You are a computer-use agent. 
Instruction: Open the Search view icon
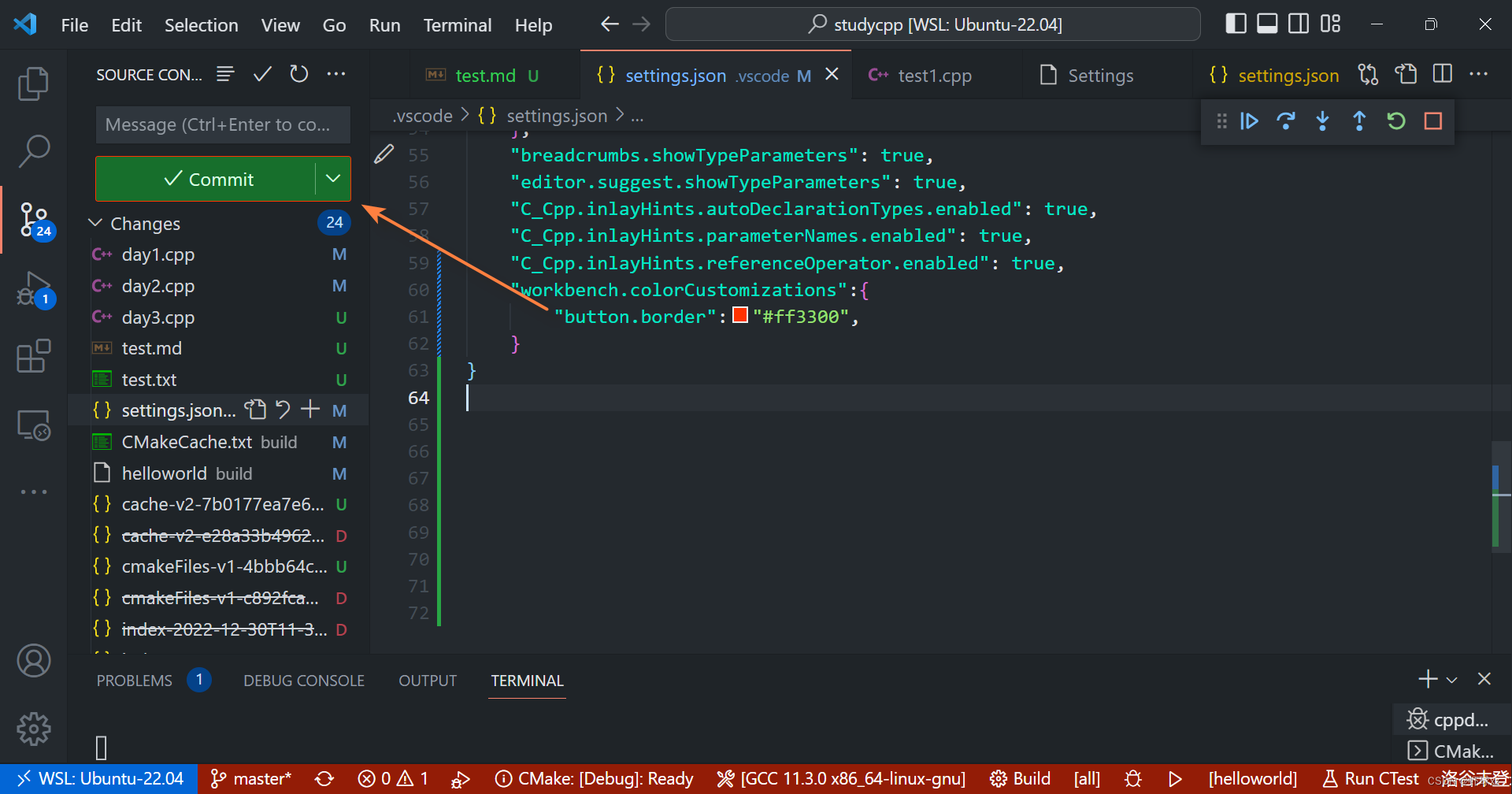point(33,151)
